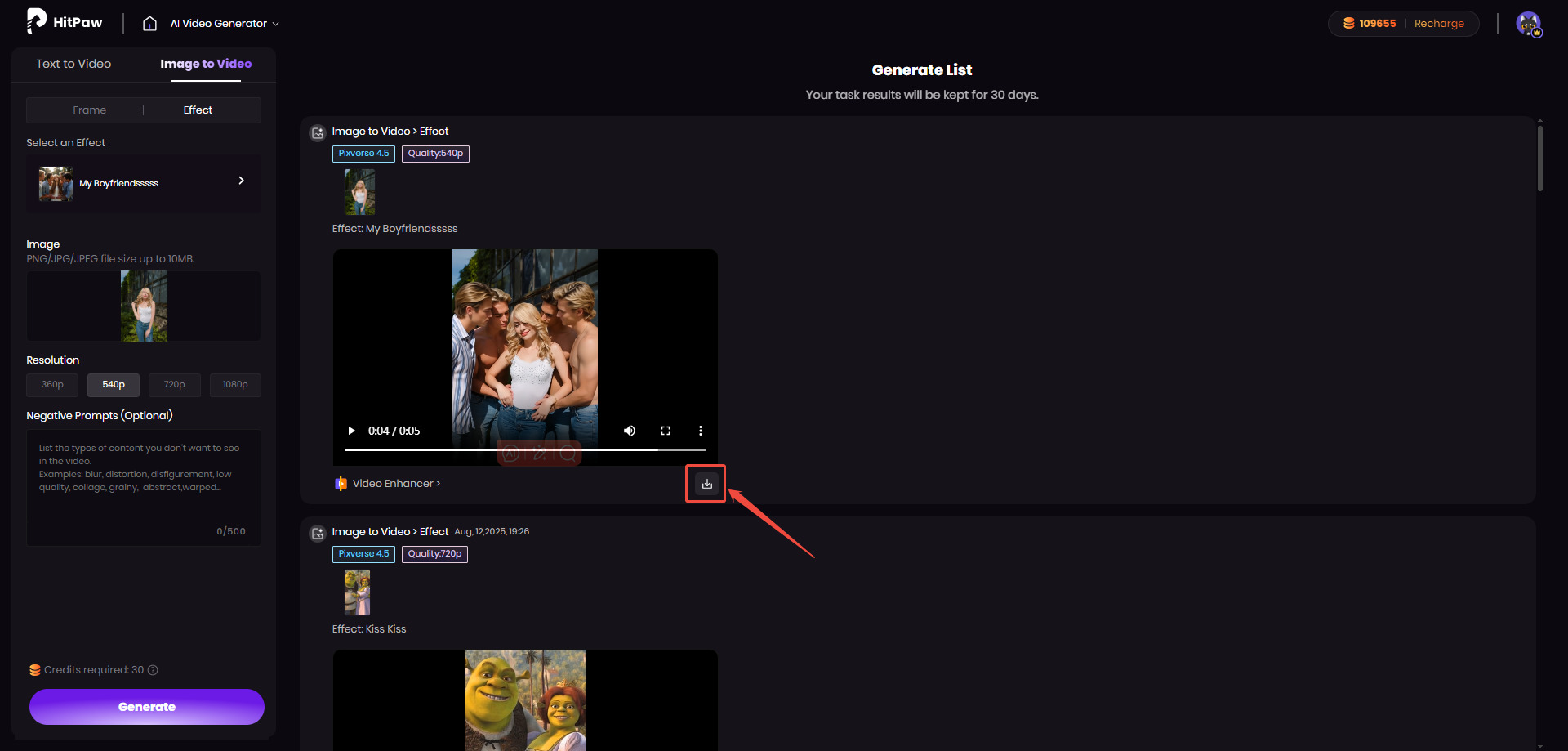The height and width of the screenshot is (751, 1568).
Task: Click the Generate button
Action: pyautogui.click(x=147, y=707)
